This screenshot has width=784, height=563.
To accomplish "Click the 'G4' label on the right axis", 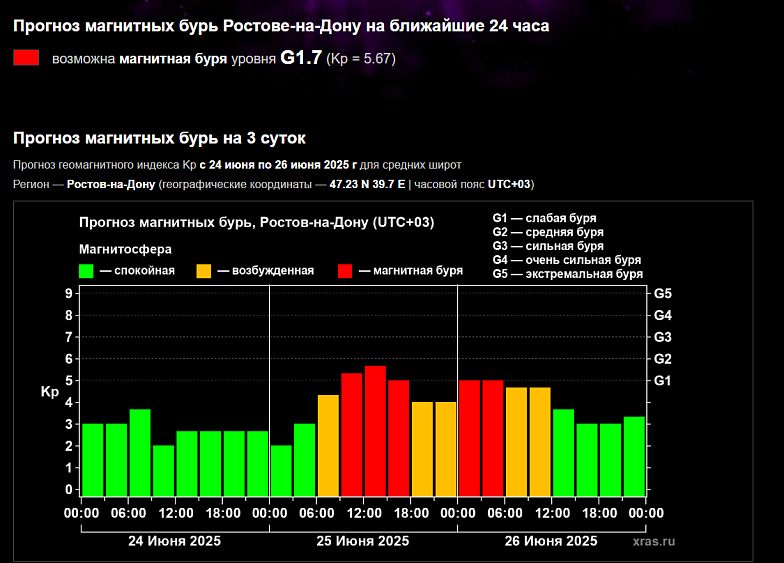I will click(x=662, y=316).
